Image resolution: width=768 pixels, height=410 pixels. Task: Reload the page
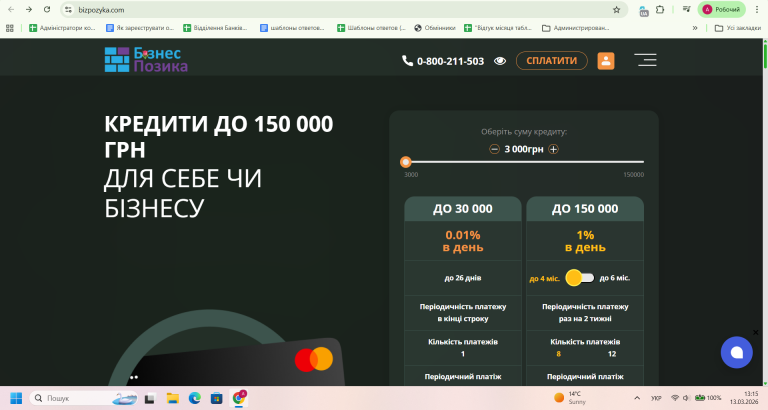pyautogui.click(x=47, y=10)
